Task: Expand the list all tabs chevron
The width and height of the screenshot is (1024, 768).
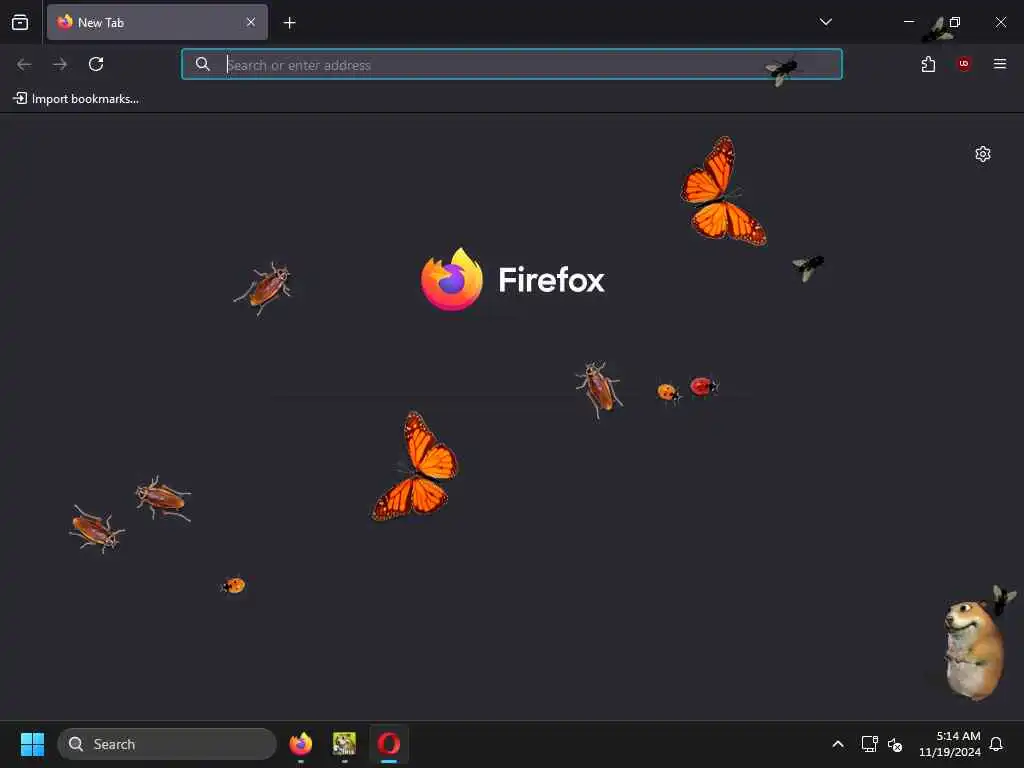Action: 825,22
